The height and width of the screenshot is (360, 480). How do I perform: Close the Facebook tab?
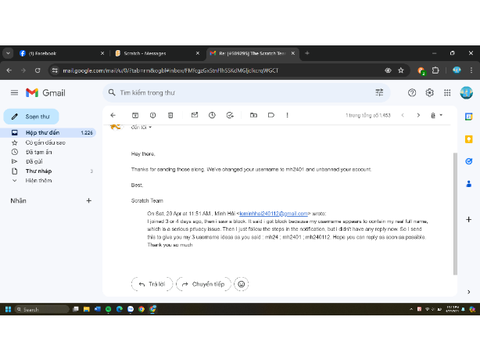point(102,53)
